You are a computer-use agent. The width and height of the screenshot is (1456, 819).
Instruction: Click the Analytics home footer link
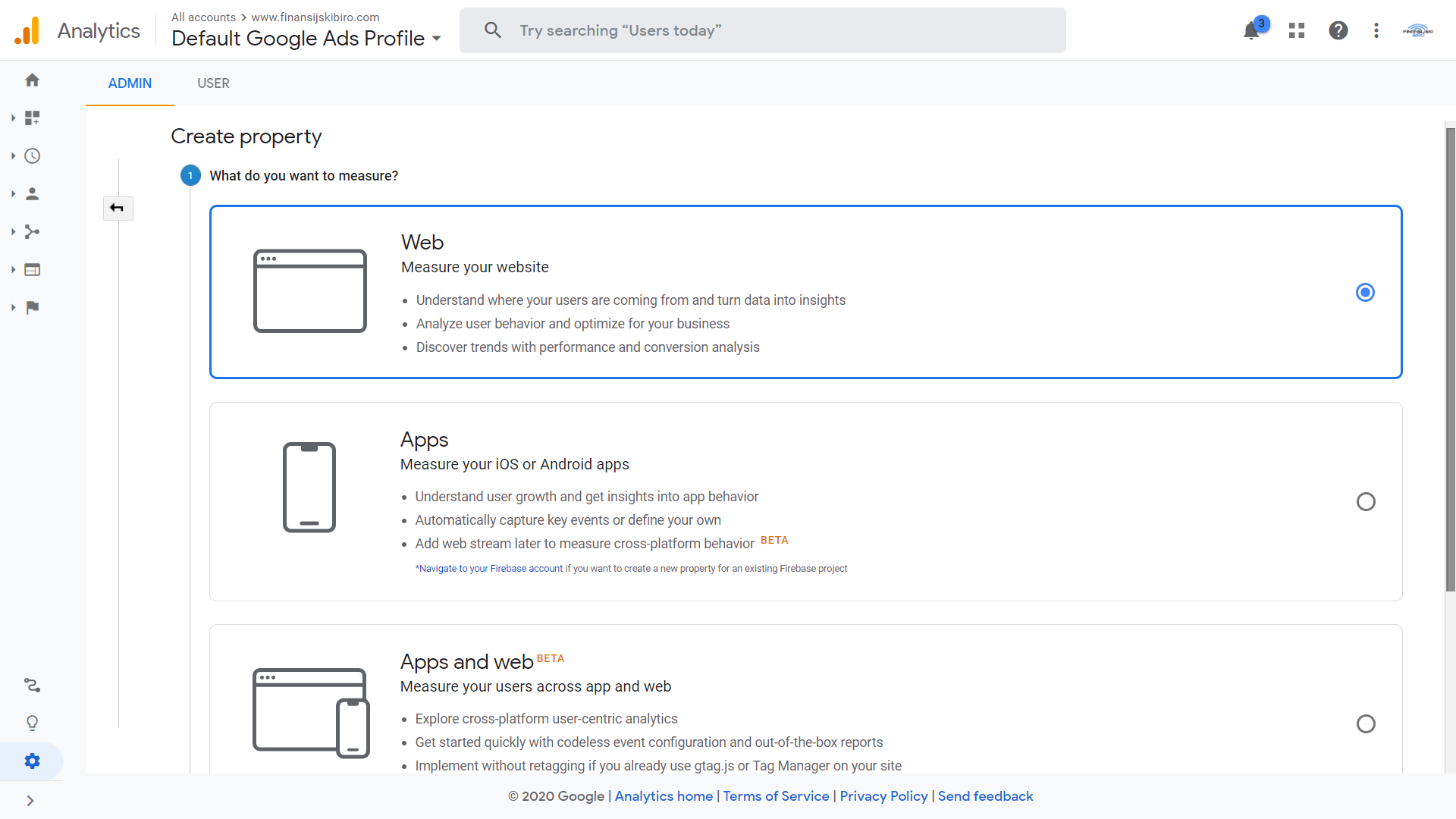[x=663, y=796]
